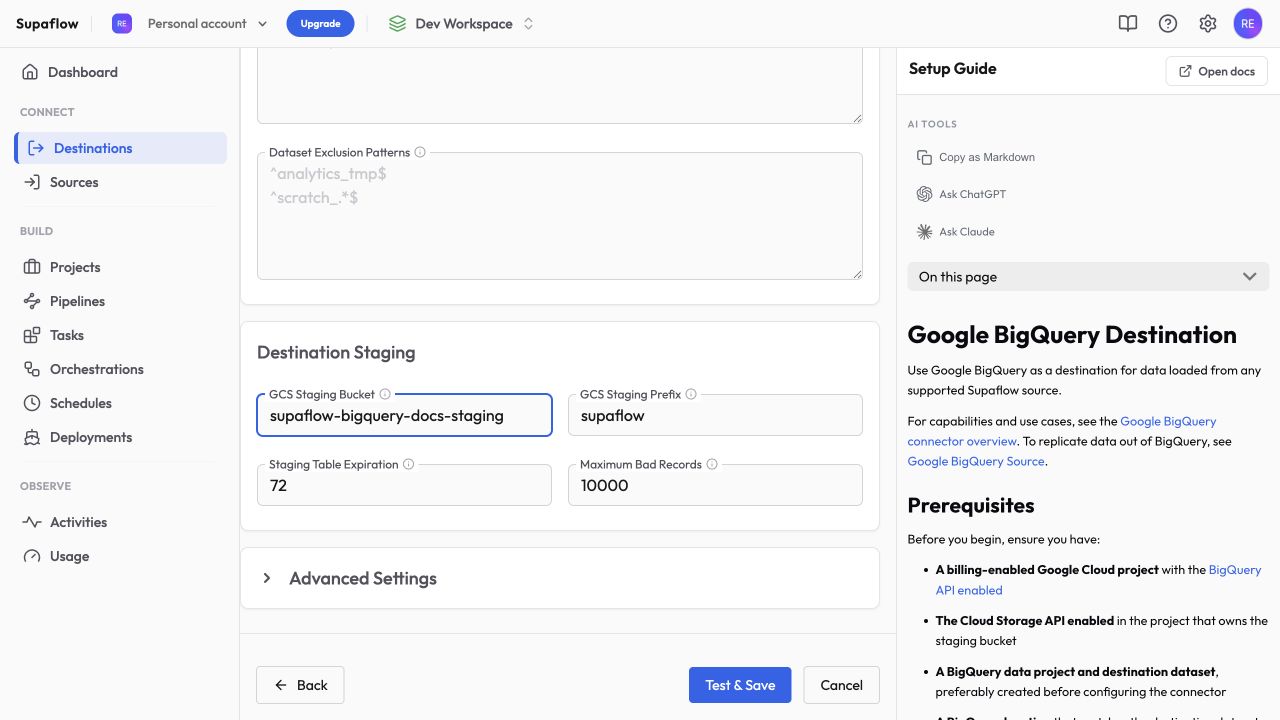
Task: Open the Dev Workspace switcher
Action: 462,23
